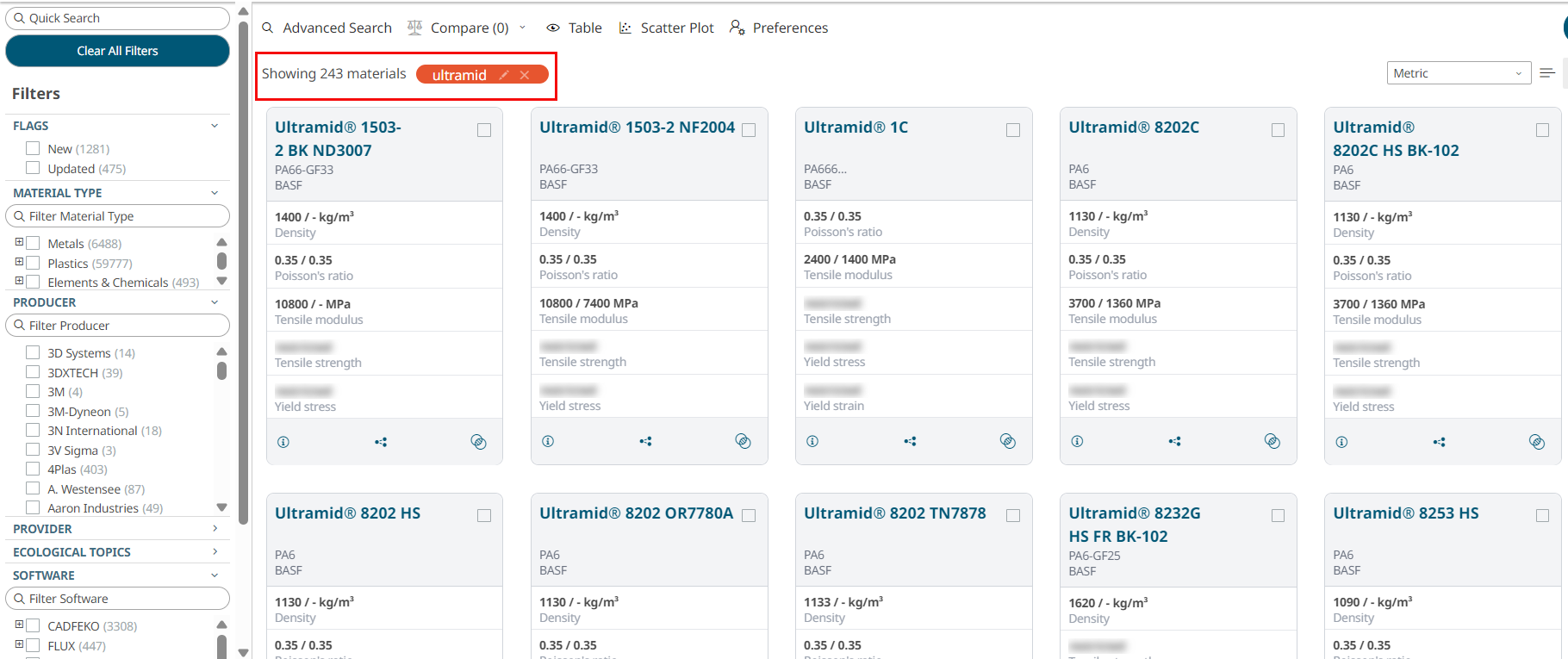Viewport: 1568px width, 659px height.
Task: Click the producer list scrollbar down arrow
Action: (x=221, y=507)
